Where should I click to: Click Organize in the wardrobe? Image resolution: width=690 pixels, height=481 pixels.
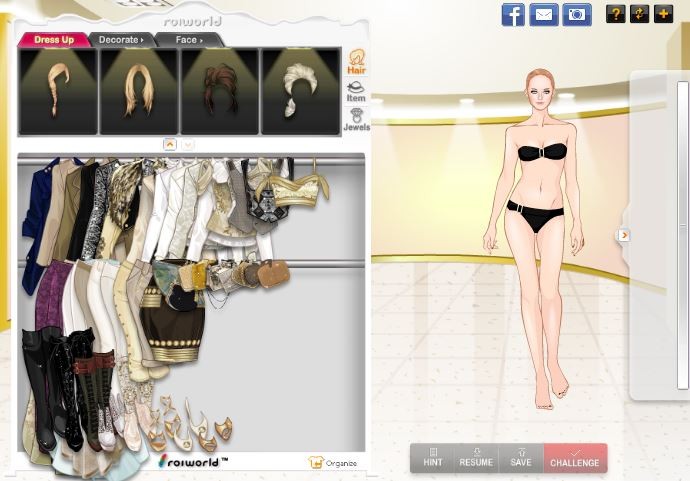tap(333, 463)
